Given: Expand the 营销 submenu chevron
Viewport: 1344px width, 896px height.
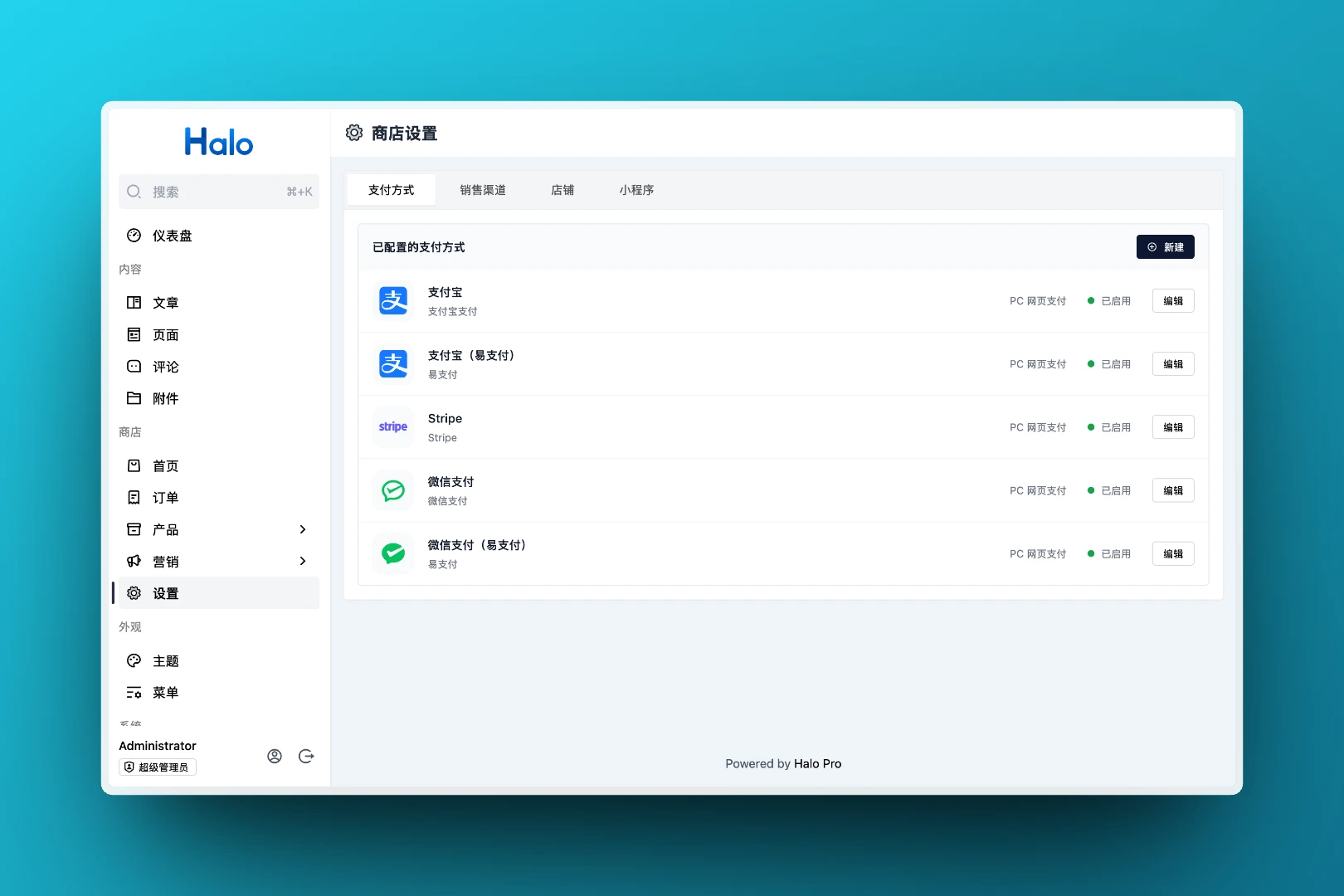Looking at the screenshot, I should pos(303,561).
